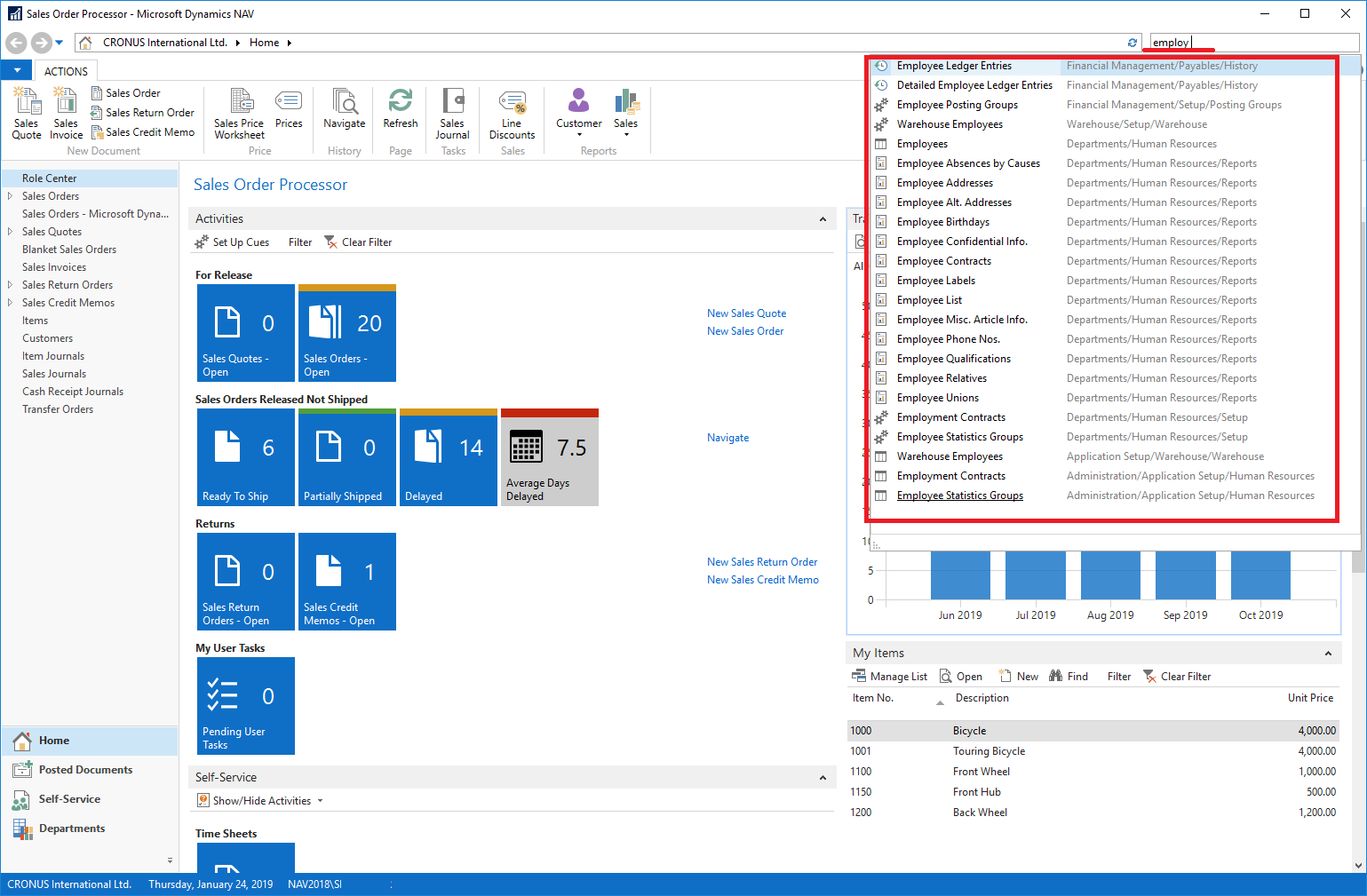Click Clear Filter in Activities part
This screenshot has height=896, width=1367.
[x=358, y=242]
